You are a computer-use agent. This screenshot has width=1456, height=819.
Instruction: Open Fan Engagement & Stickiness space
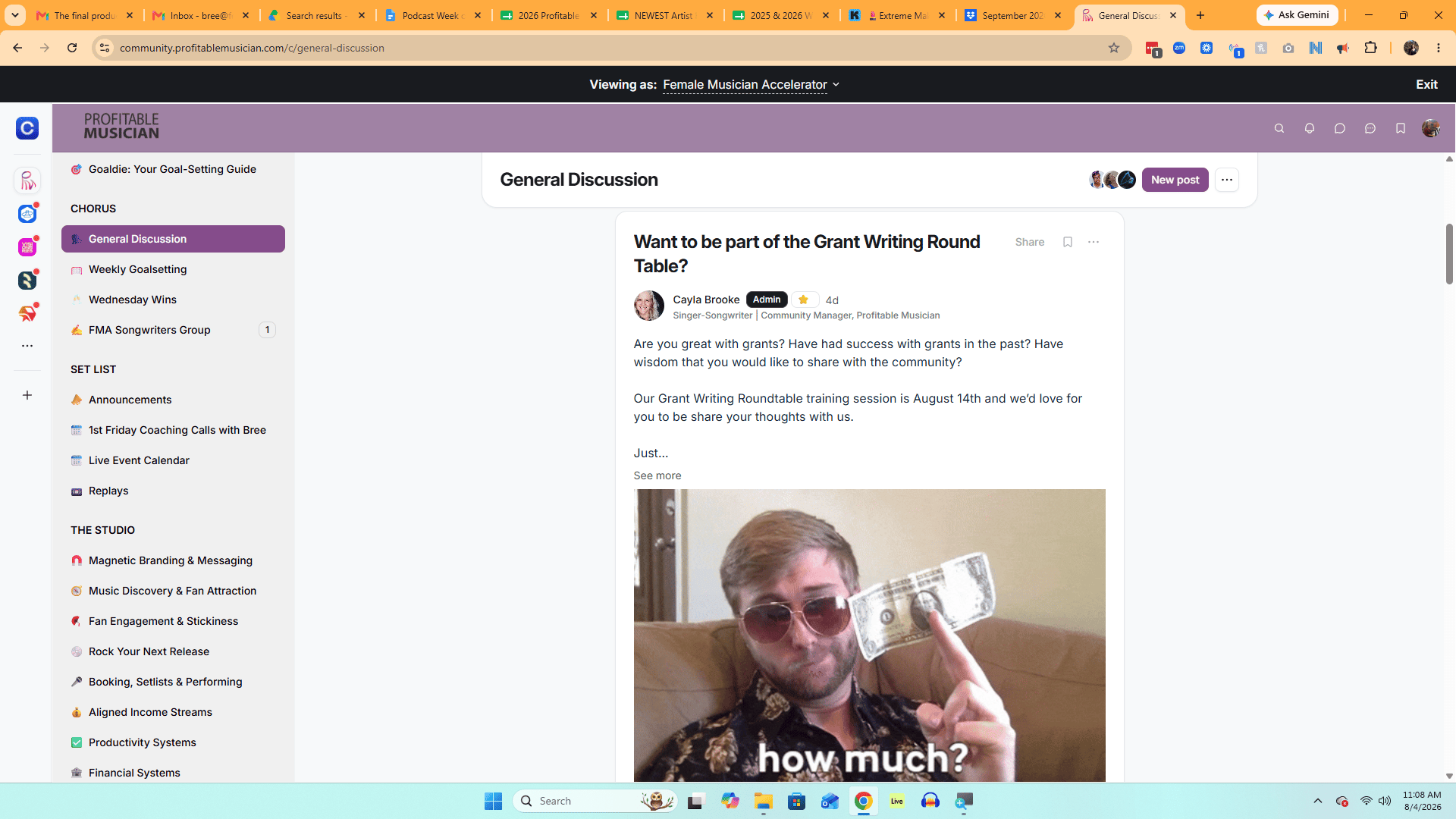point(173,621)
